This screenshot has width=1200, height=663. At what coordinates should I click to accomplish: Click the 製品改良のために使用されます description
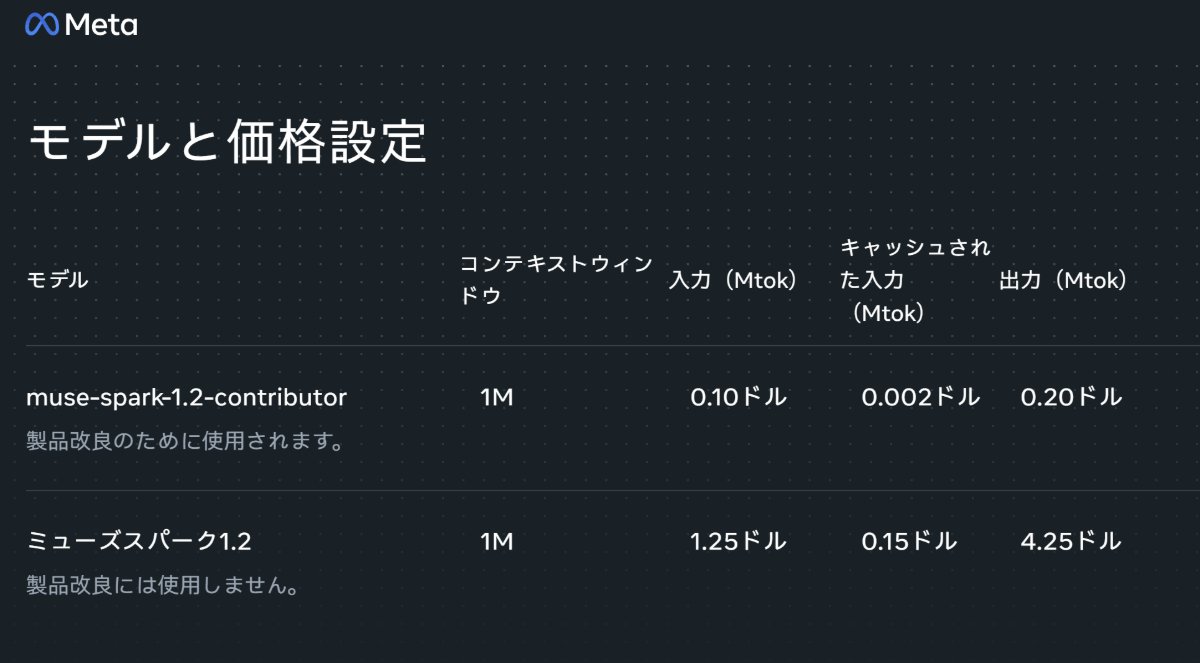(185, 441)
